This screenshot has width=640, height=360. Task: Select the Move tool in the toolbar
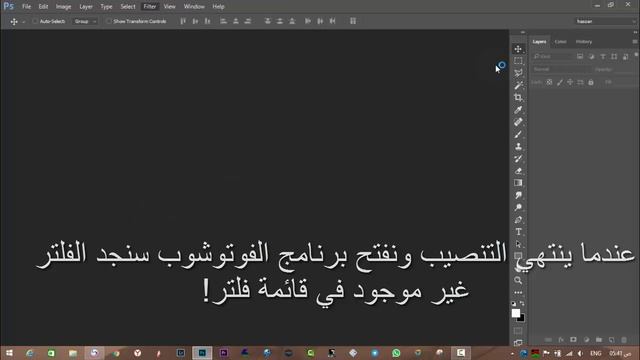pos(518,49)
